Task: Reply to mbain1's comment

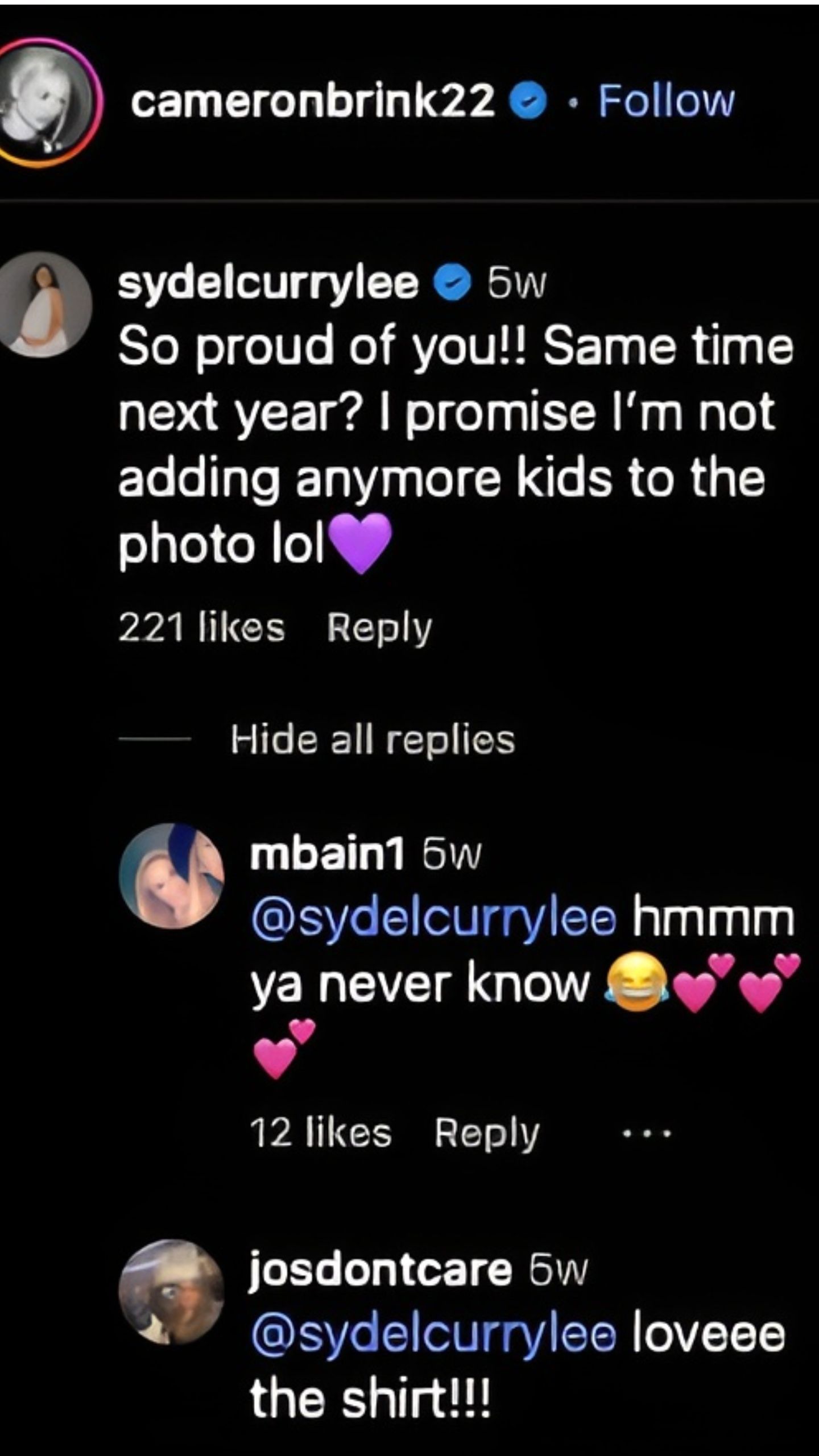Action: (486, 1134)
